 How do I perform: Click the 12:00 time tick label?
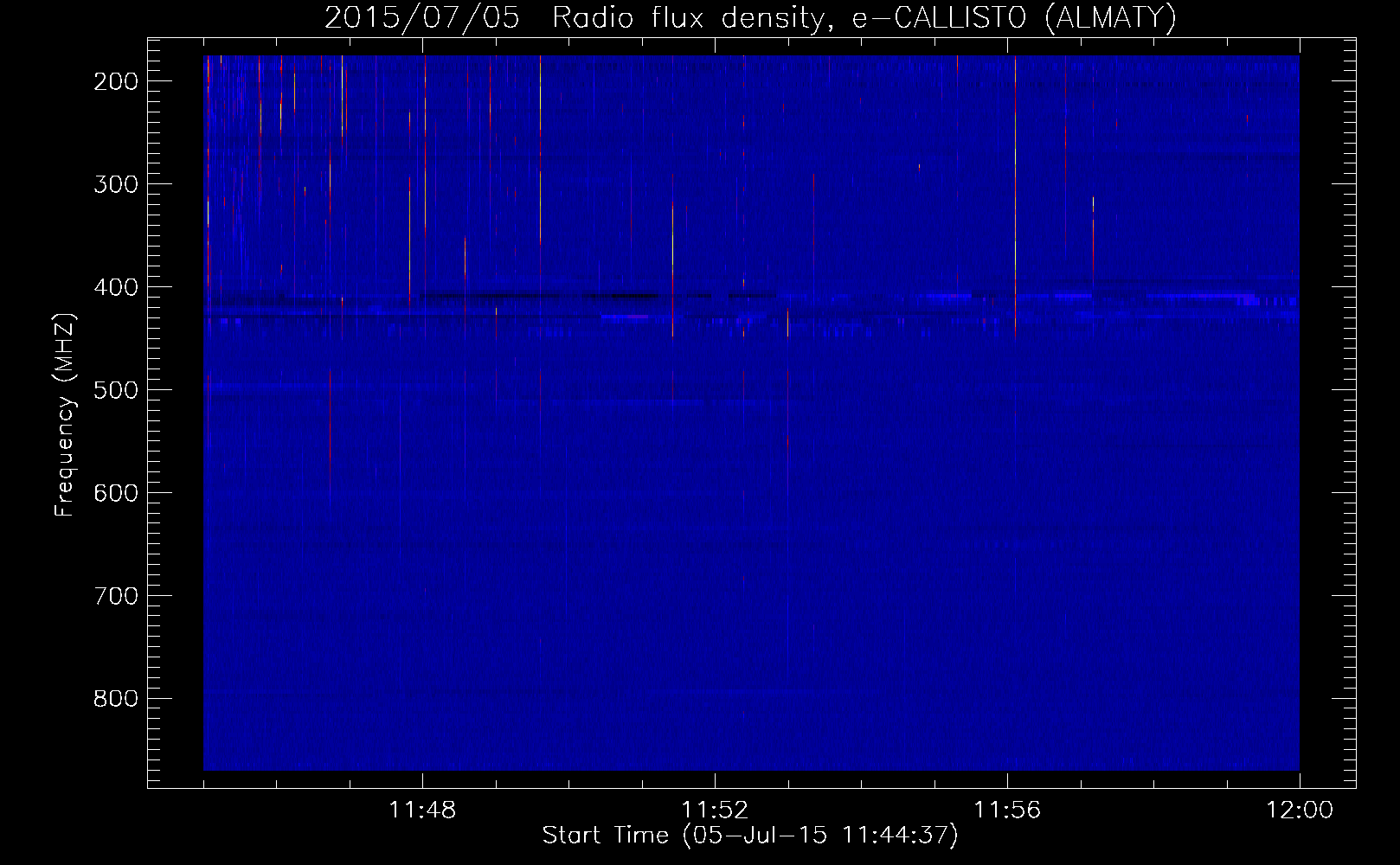1300,811
